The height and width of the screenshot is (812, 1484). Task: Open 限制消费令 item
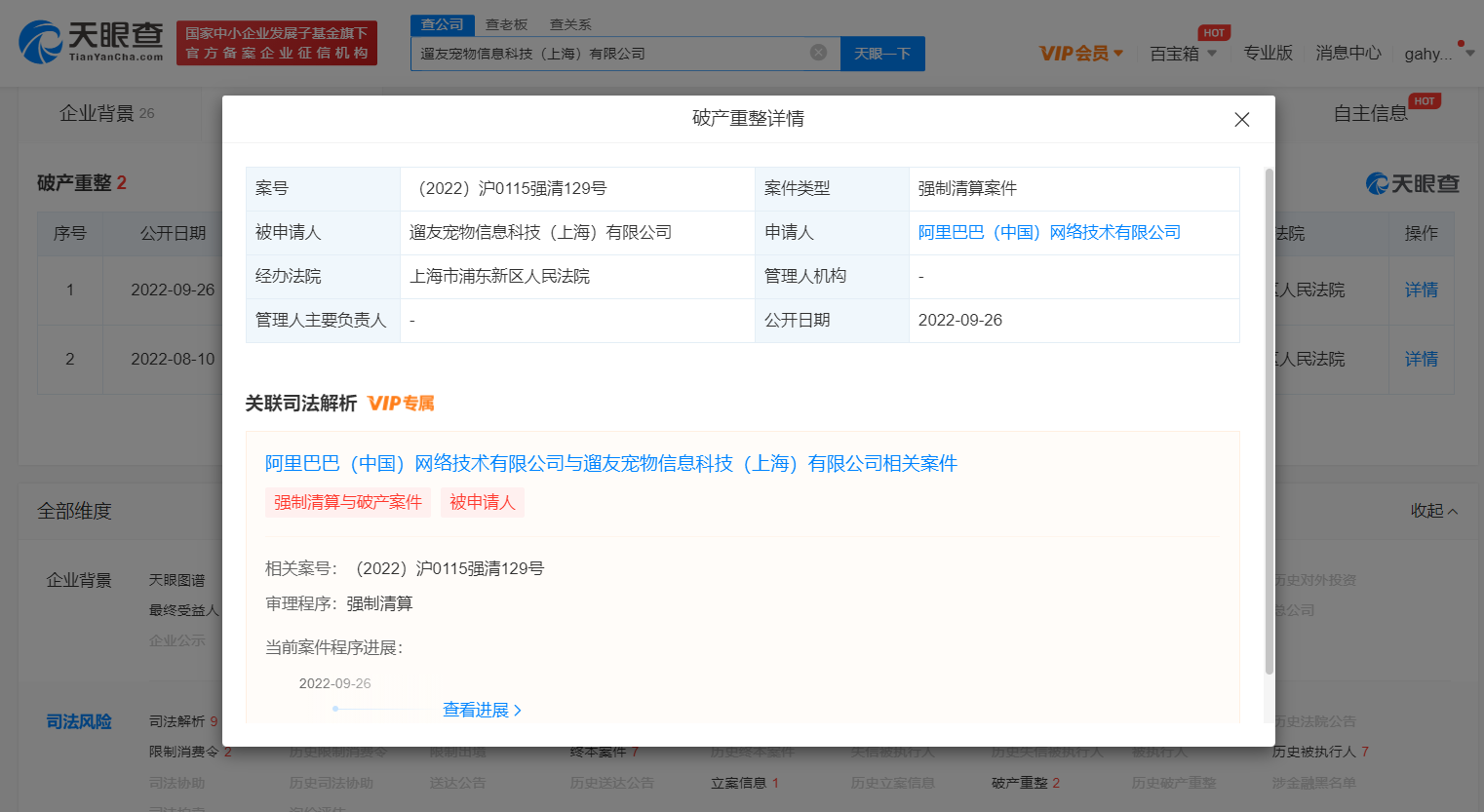[x=190, y=752]
